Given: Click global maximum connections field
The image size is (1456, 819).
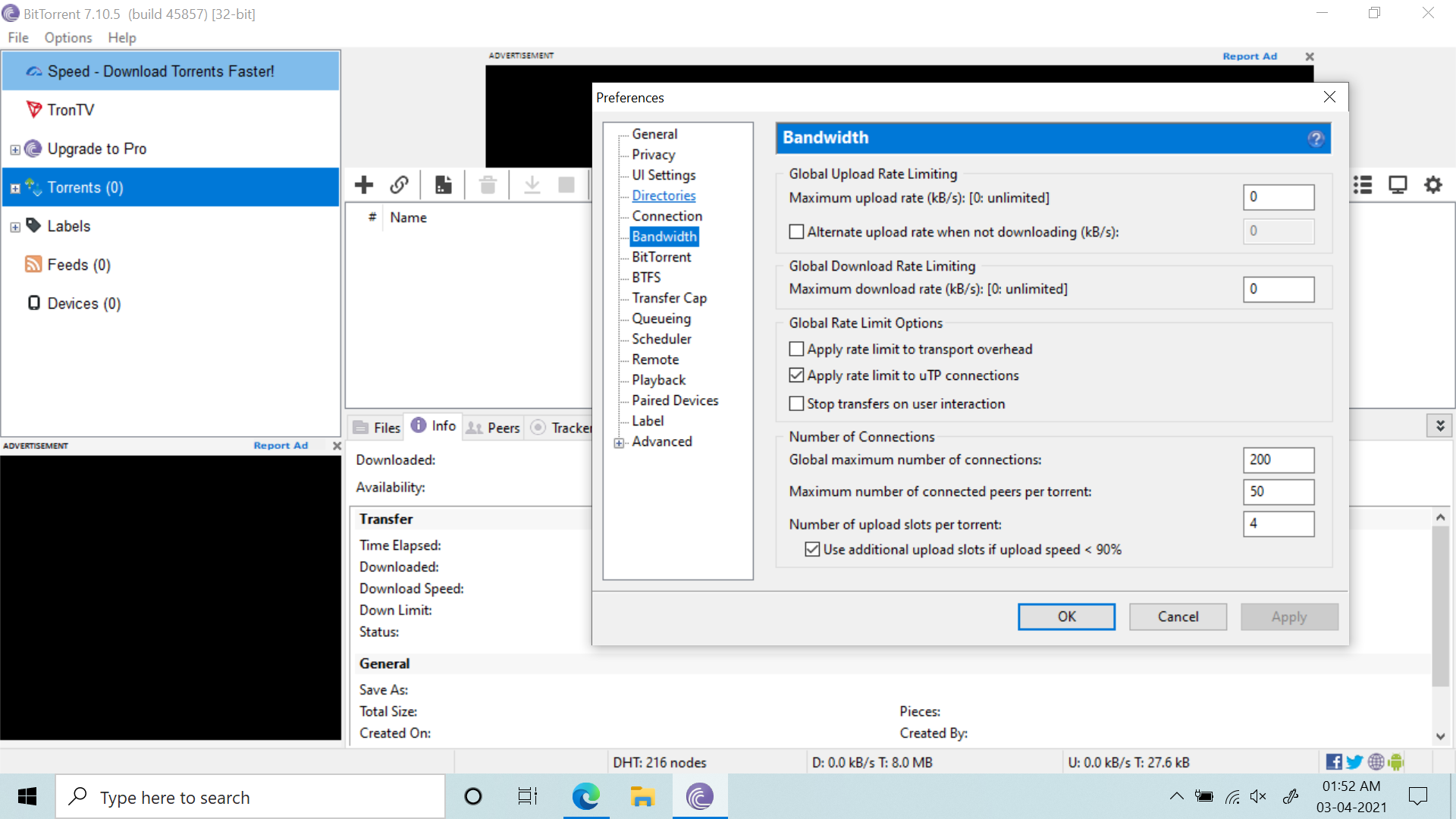Looking at the screenshot, I should tap(1279, 460).
